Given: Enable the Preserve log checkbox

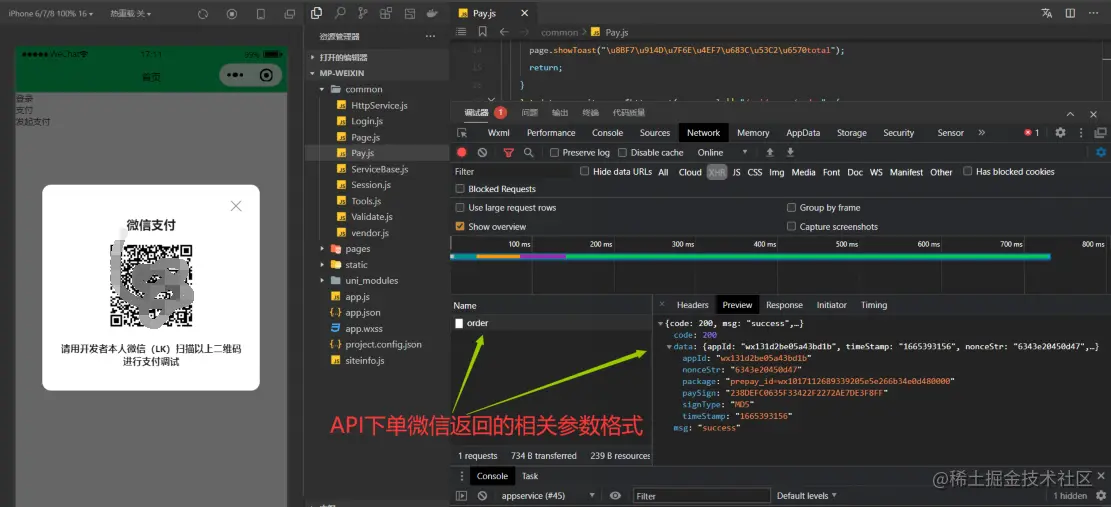Looking at the screenshot, I should coord(555,152).
